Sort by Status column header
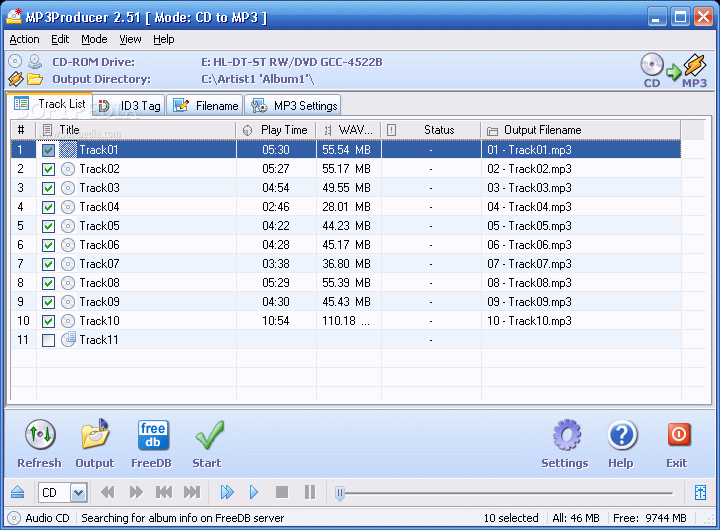The height and width of the screenshot is (530, 720). [x=431, y=130]
